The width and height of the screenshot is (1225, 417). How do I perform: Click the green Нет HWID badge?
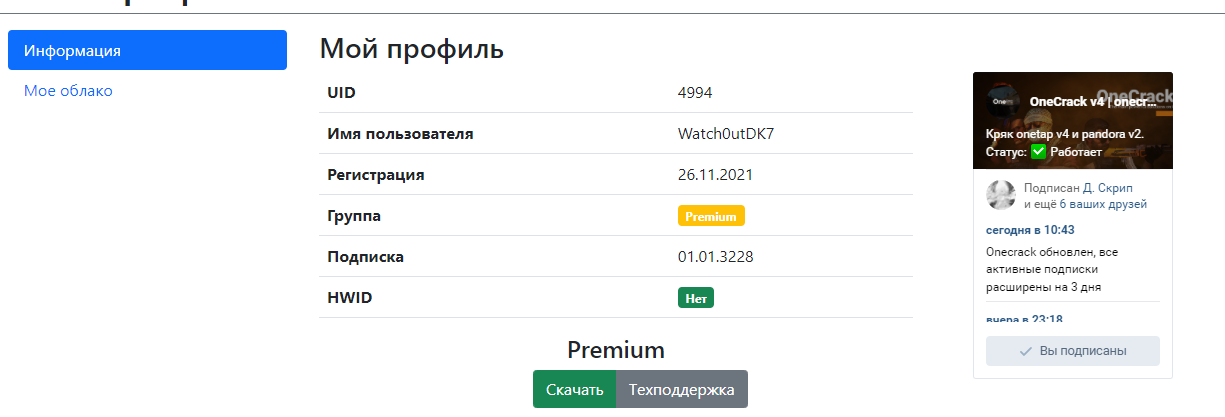[x=696, y=298]
